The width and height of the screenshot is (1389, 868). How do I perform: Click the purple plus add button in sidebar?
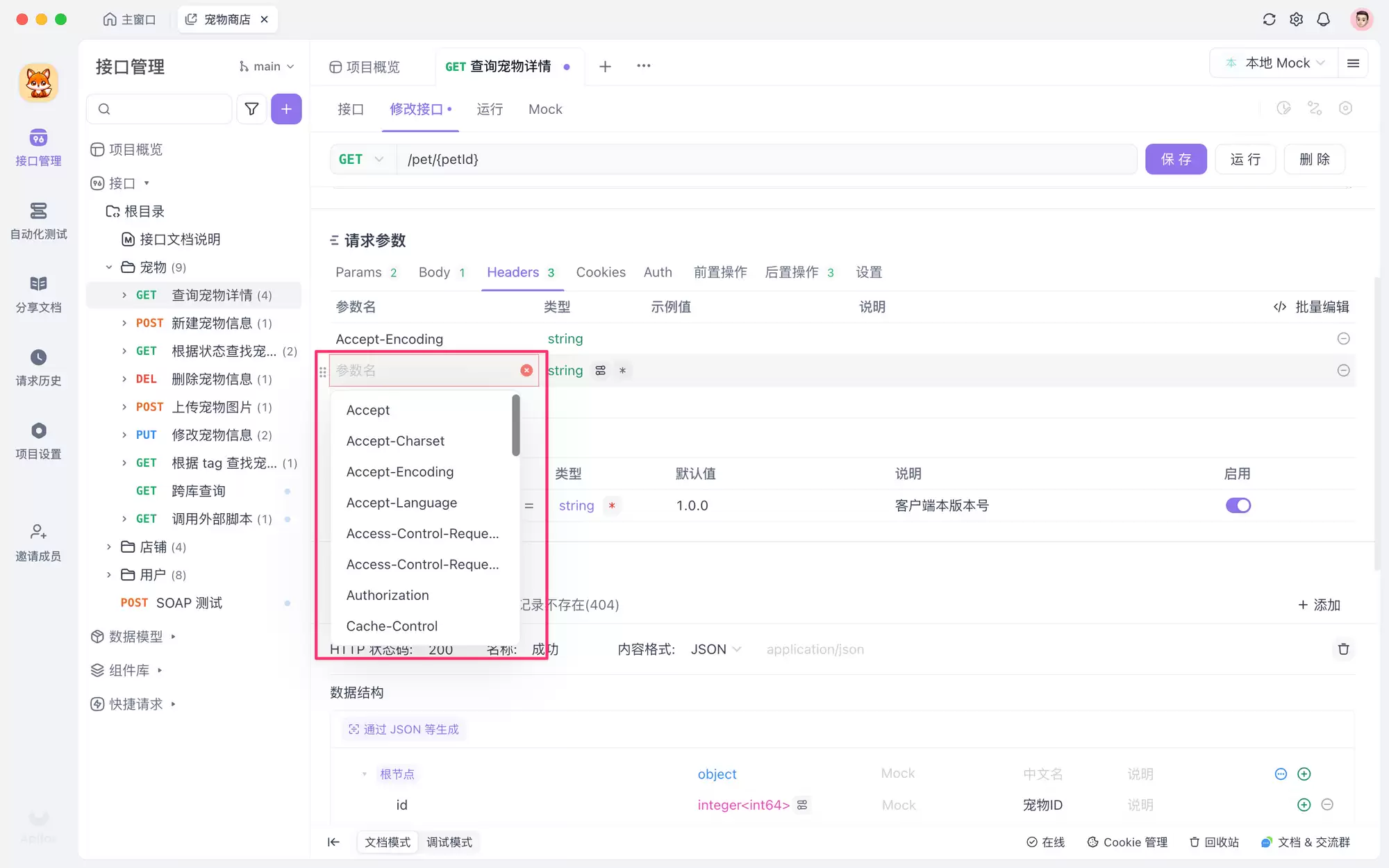(286, 109)
